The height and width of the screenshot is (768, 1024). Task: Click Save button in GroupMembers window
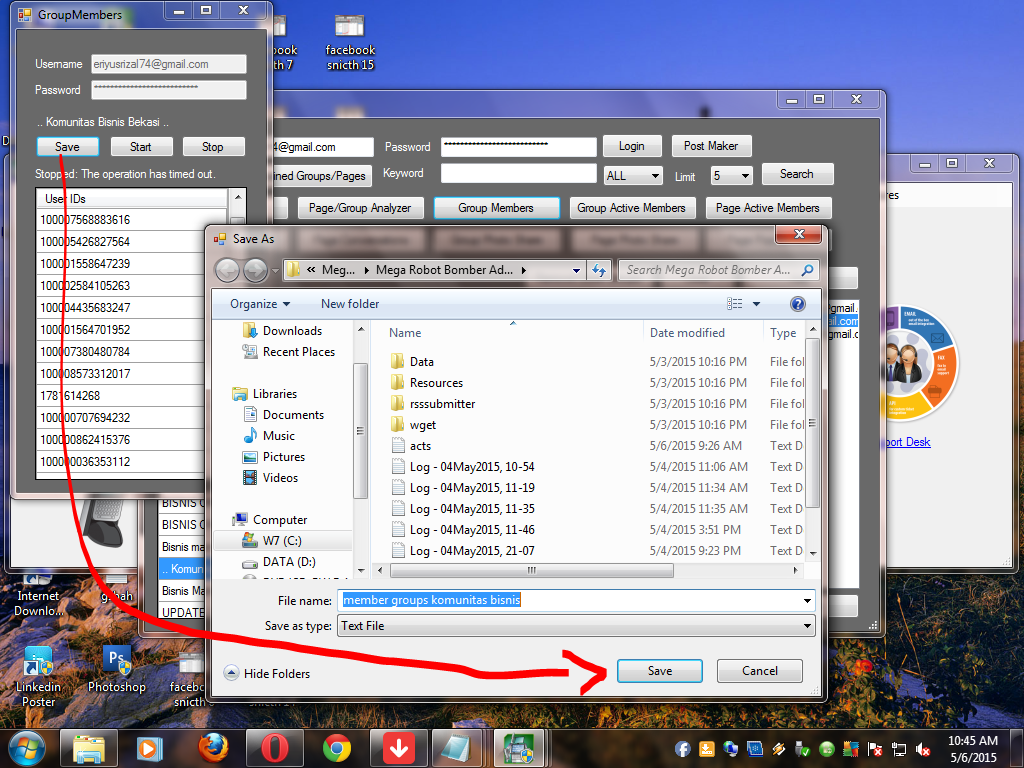[67, 147]
